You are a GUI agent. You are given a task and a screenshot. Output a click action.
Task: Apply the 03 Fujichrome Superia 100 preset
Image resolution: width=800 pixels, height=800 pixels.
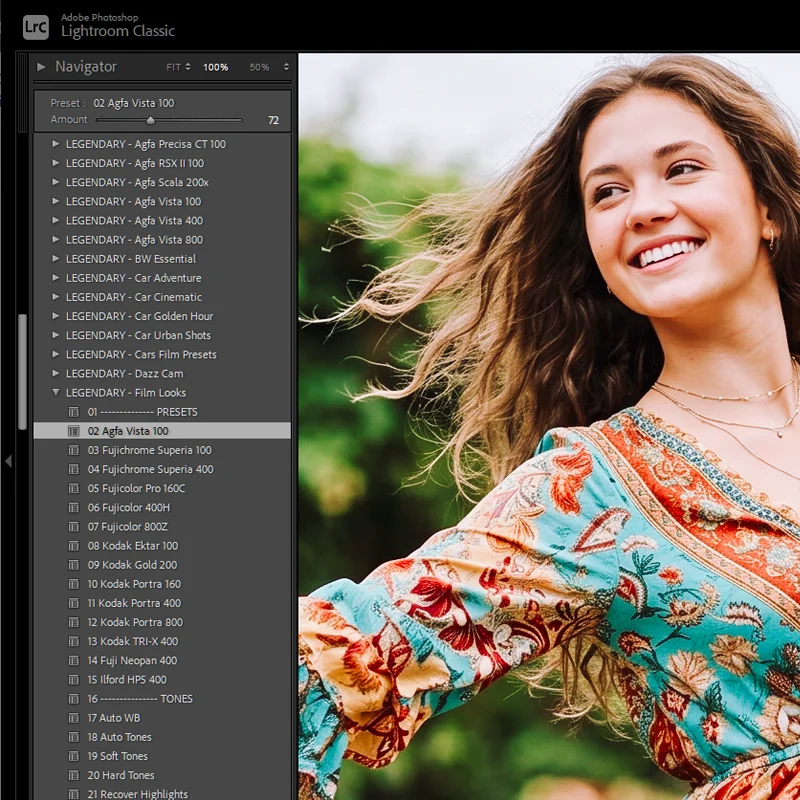click(149, 450)
